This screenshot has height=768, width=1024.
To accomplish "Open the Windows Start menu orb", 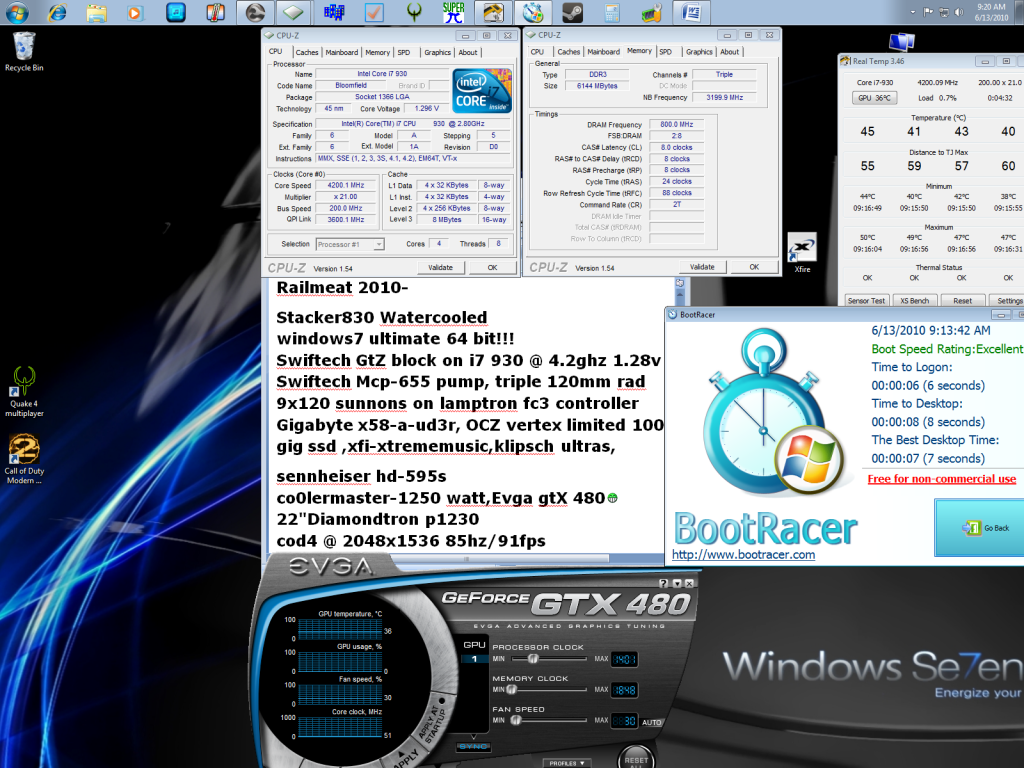I will point(17,12).
